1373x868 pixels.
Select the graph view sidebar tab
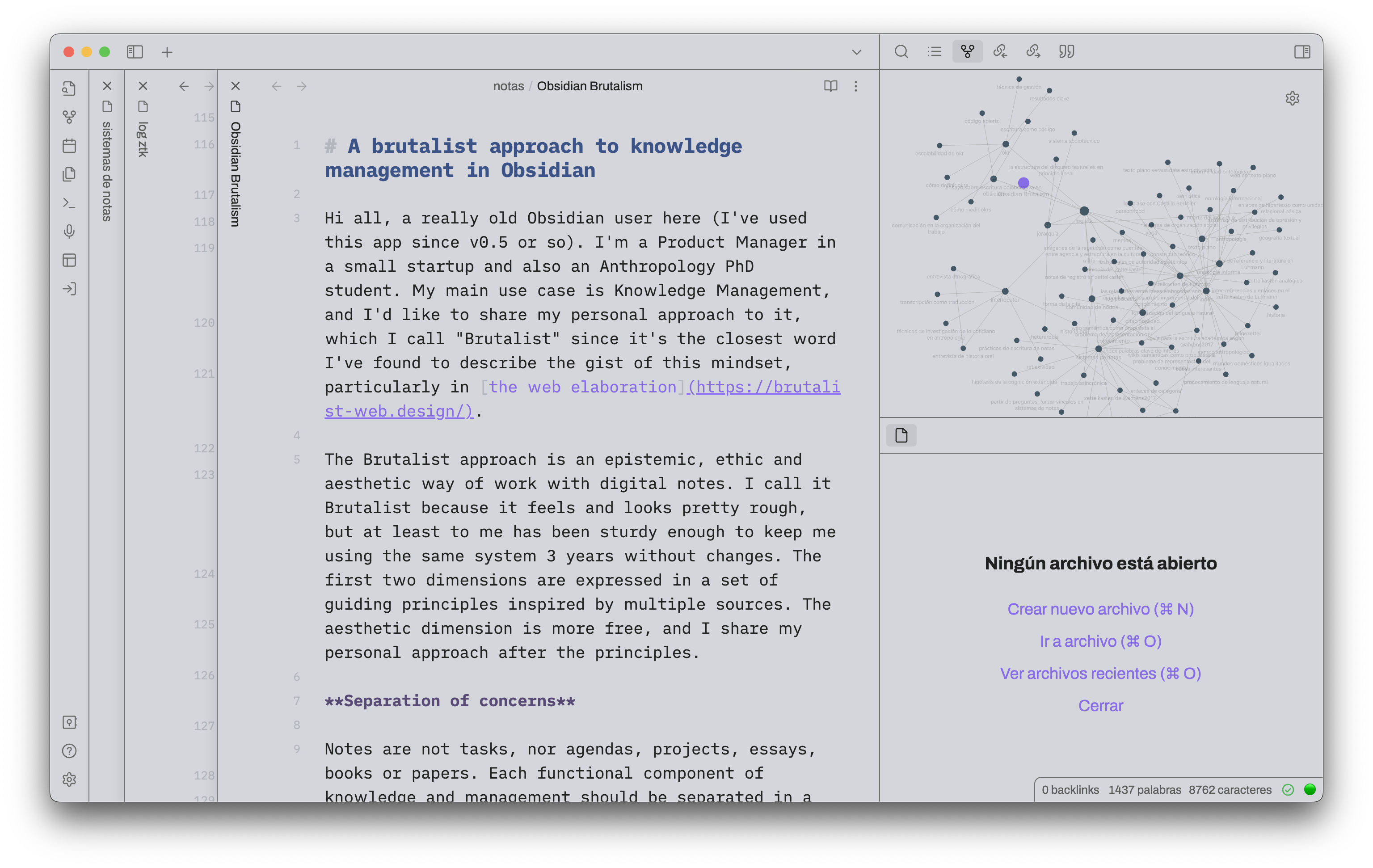pos(967,51)
